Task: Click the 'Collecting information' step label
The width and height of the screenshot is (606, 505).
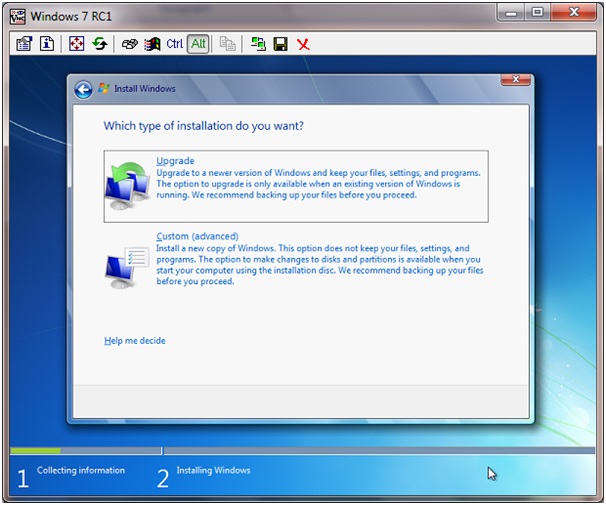Action: 81,470
